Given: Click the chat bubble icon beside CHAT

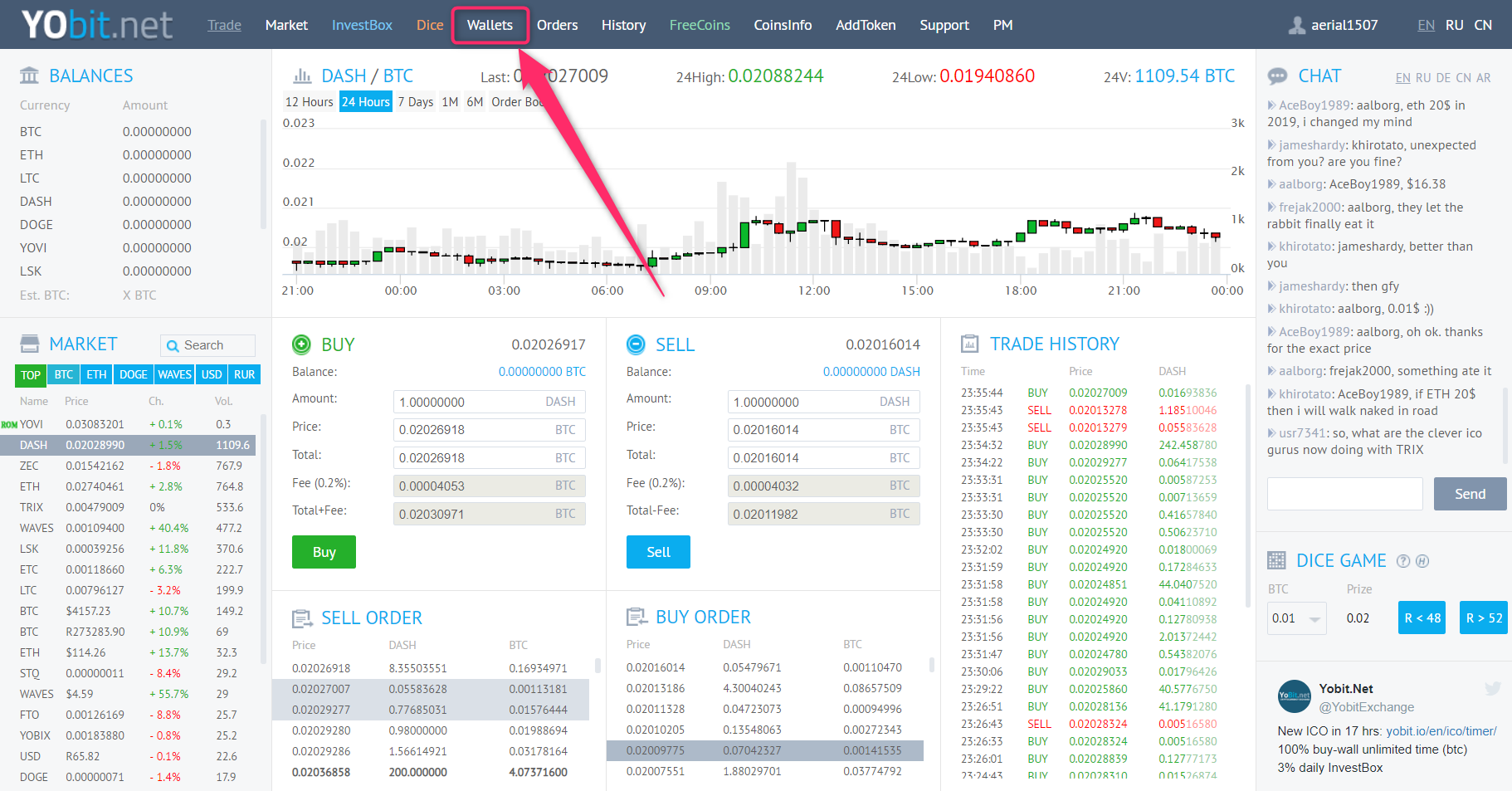Looking at the screenshot, I should [1277, 76].
